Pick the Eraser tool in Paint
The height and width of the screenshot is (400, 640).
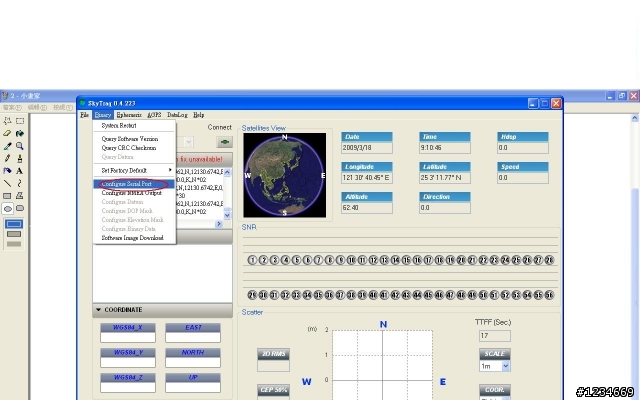(7, 133)
